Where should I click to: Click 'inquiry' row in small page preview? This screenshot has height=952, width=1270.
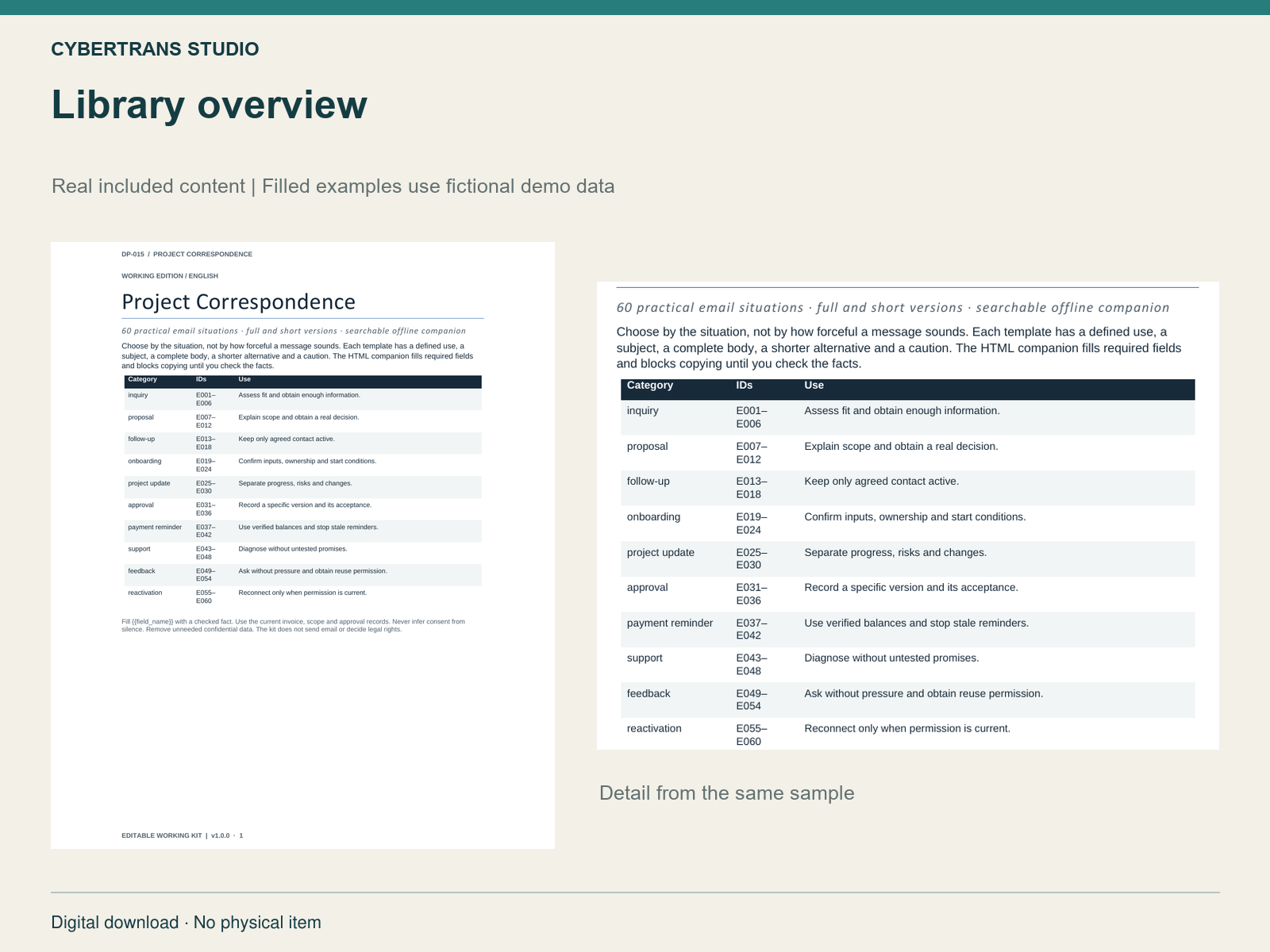[x=302, y=399]
